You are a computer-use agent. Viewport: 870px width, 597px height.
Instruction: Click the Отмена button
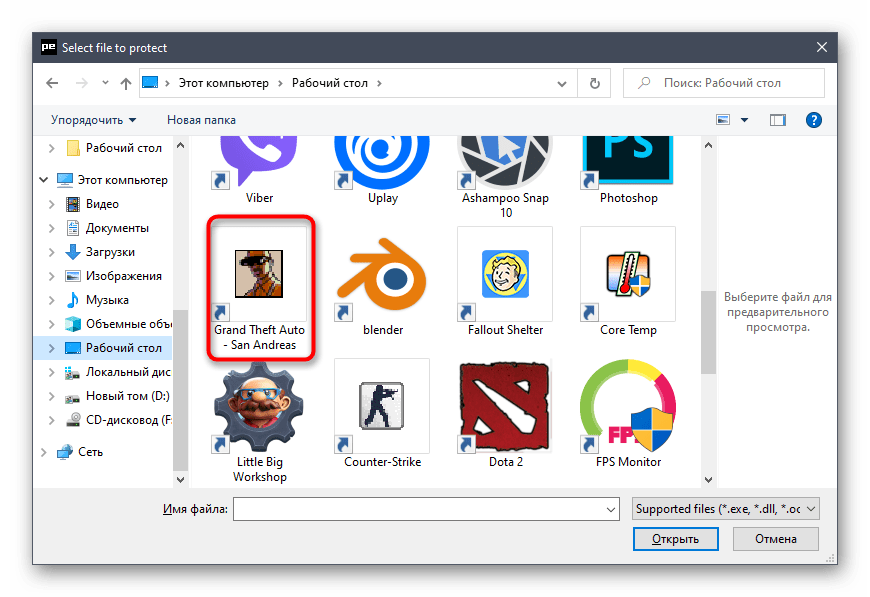click(x=775, y=539)
